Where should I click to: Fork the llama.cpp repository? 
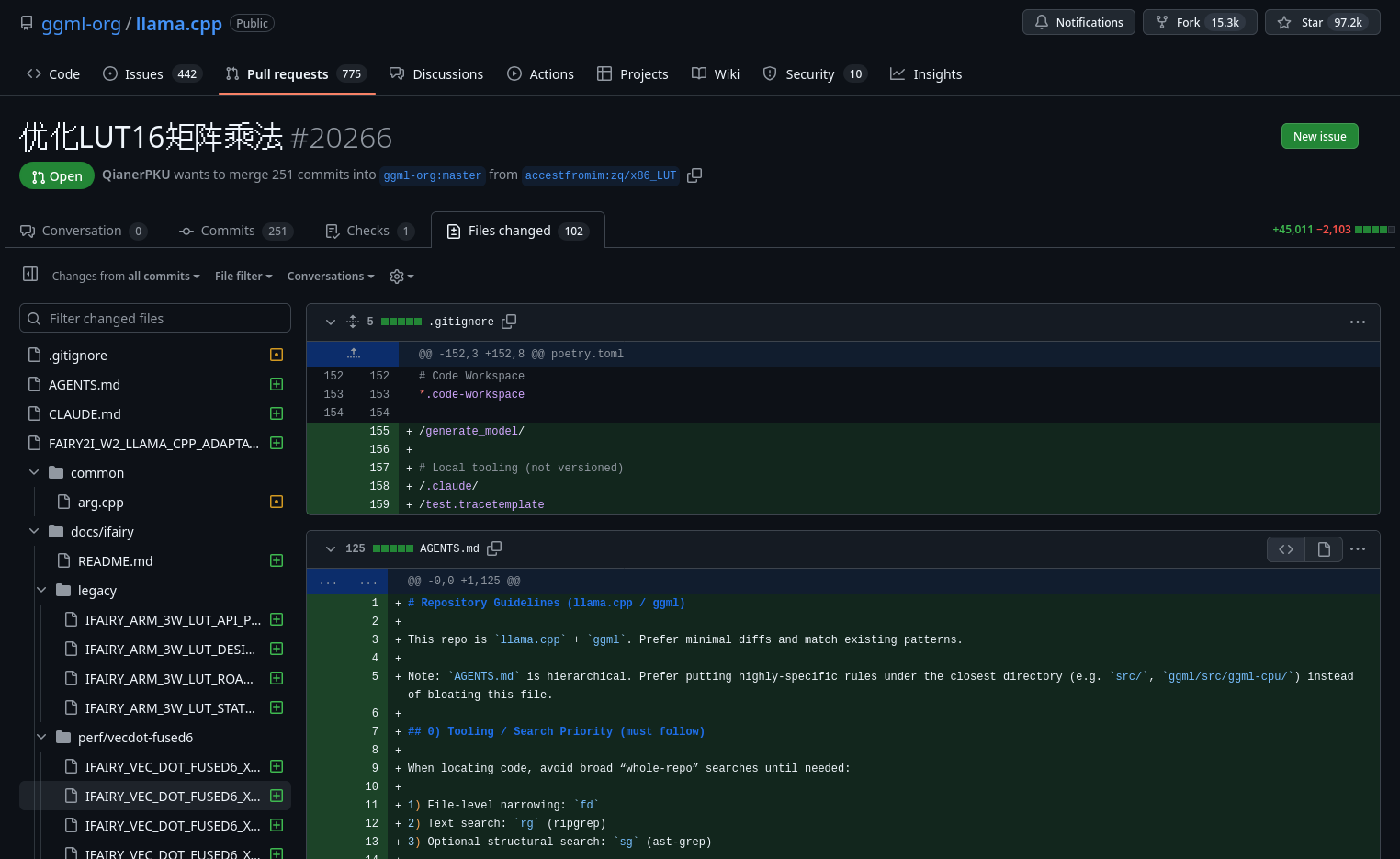(1200, 22)
